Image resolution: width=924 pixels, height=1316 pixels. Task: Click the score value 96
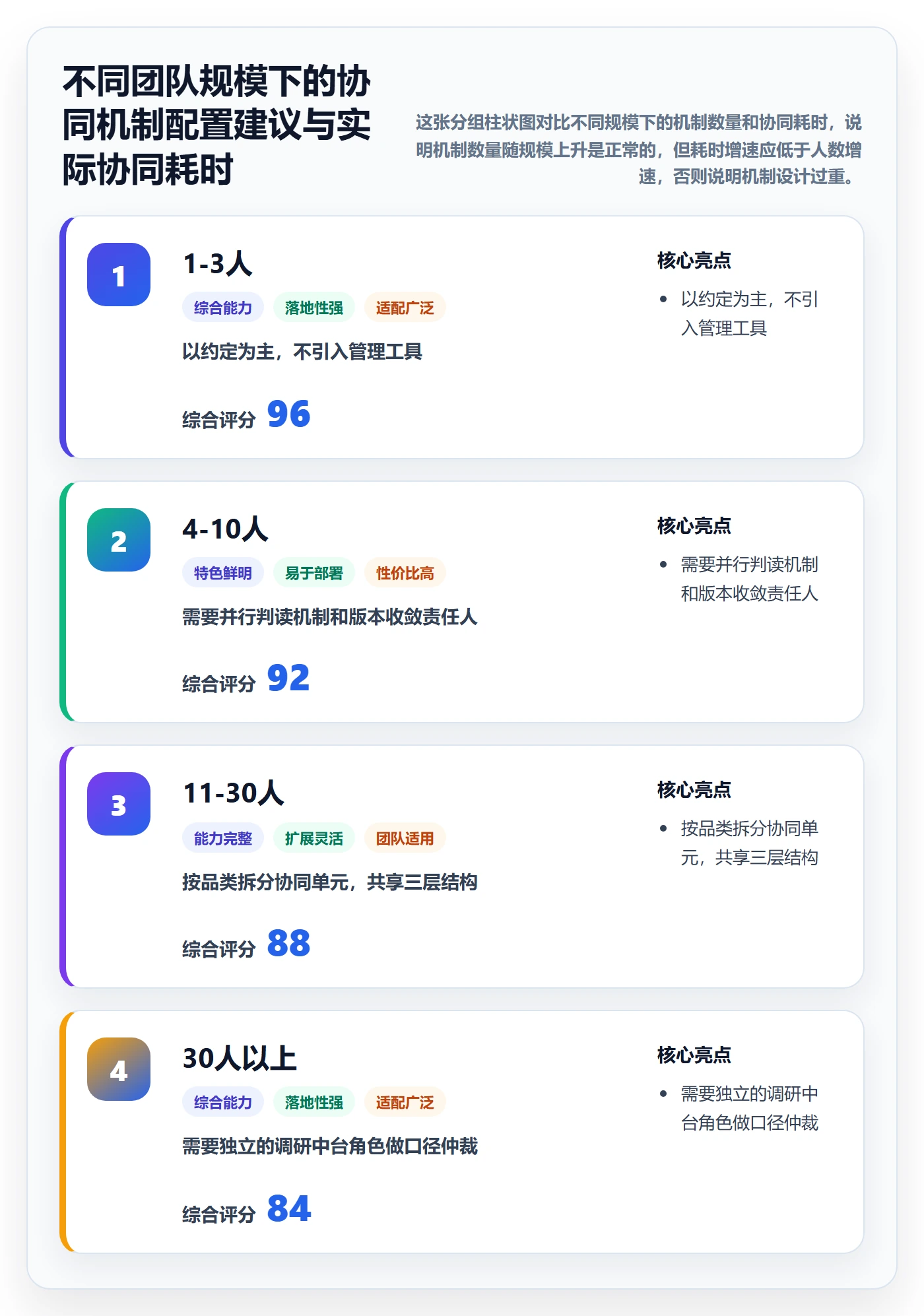pyautogui.click(x=288, y=414)
